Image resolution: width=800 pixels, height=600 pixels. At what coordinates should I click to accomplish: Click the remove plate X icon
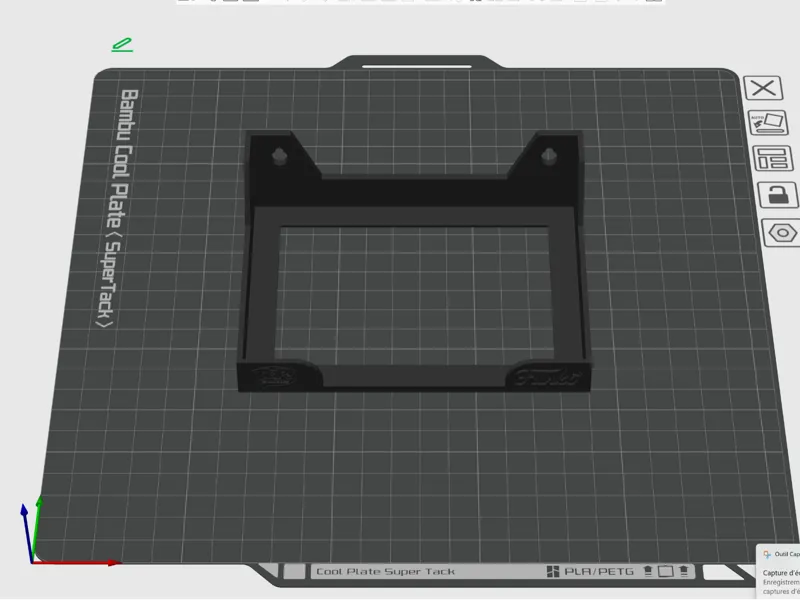[x=763, y=88]
